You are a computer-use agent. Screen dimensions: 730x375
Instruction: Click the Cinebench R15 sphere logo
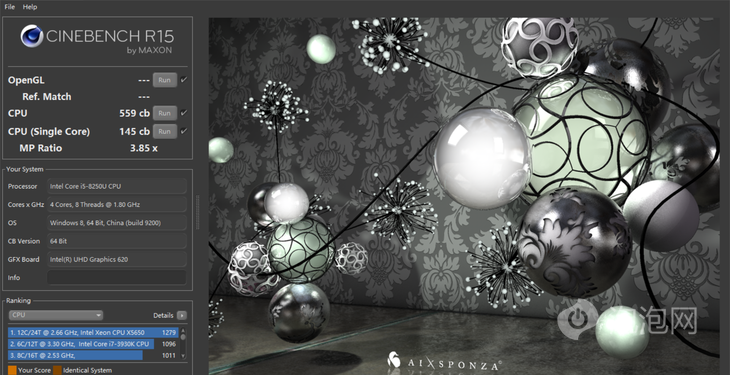[x=32, y=36]
